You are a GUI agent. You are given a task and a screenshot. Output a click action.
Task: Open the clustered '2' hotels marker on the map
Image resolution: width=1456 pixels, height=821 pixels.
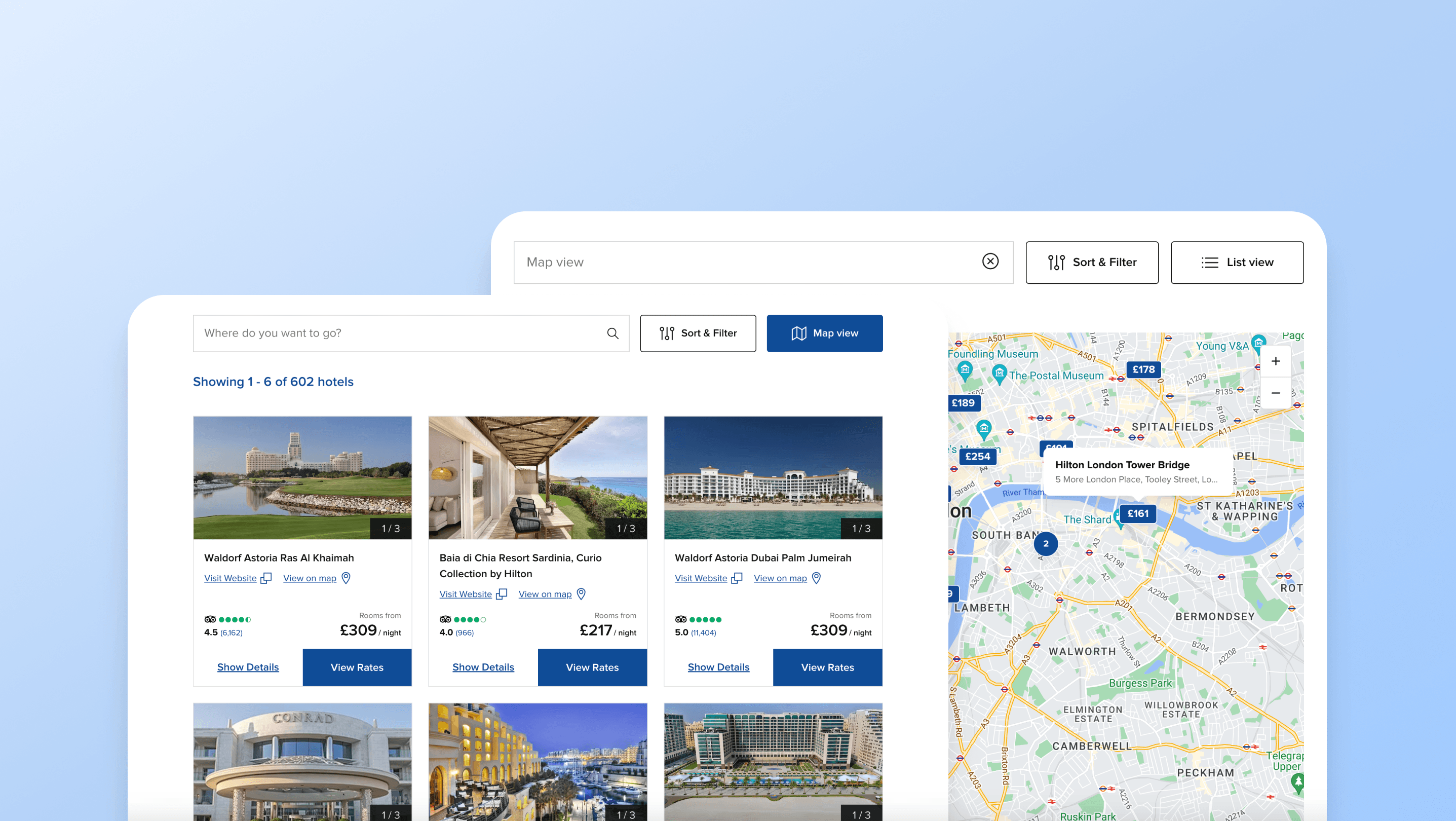pos(1046,543)
